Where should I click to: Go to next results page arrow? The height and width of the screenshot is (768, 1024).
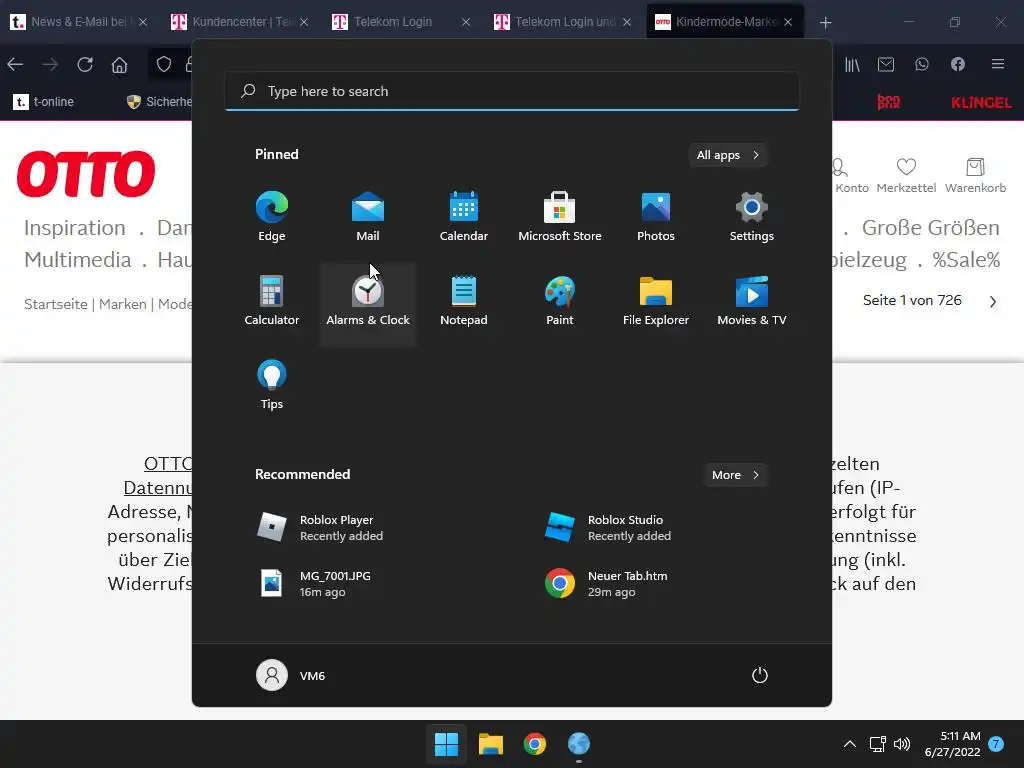tap(993, 301)
